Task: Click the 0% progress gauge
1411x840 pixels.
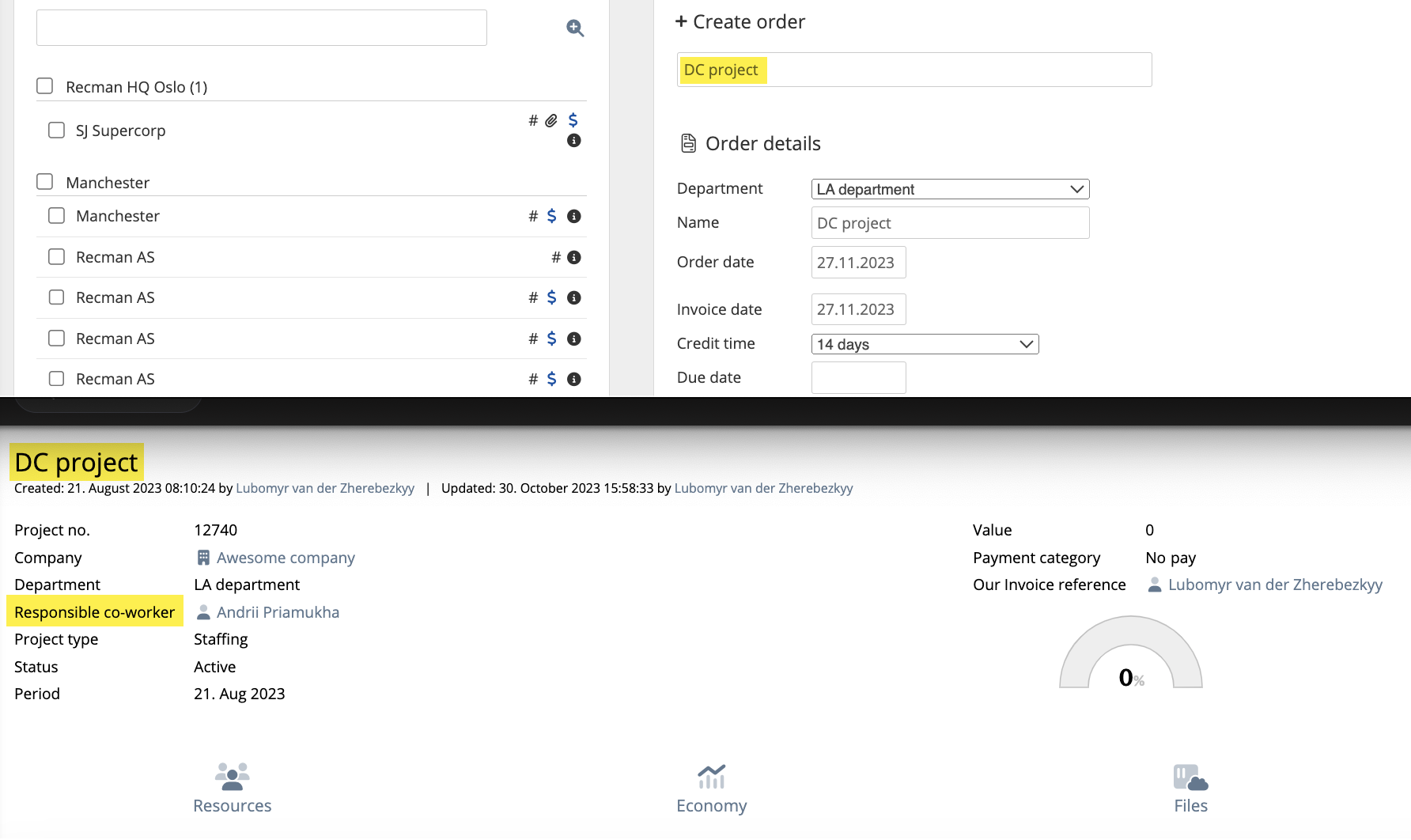Action: tap(1131, 655)
